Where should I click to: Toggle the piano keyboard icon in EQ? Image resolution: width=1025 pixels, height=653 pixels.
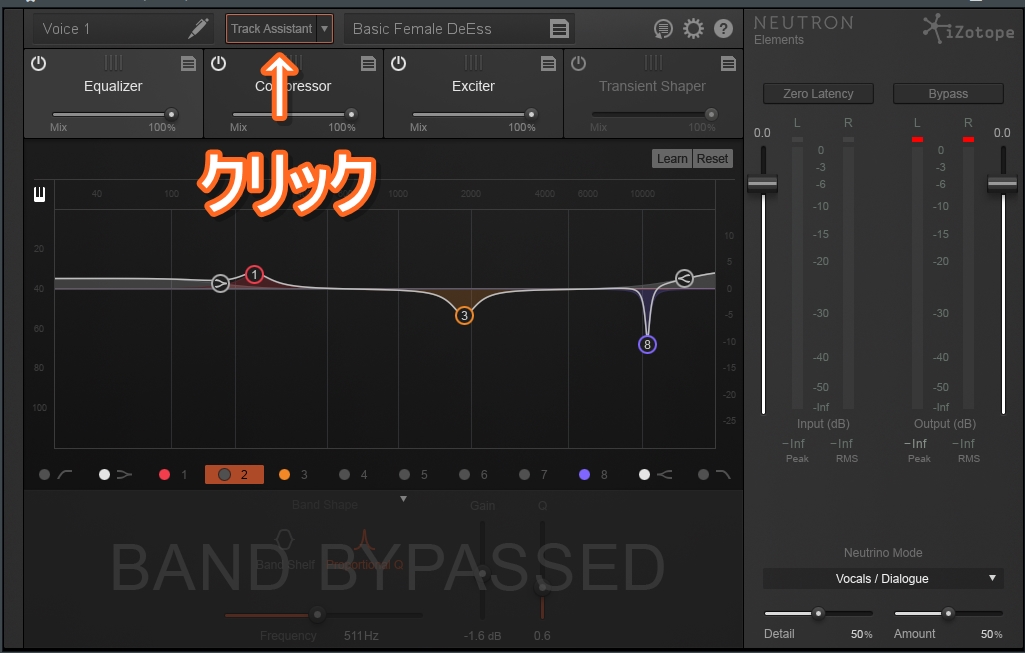[41, 194]
